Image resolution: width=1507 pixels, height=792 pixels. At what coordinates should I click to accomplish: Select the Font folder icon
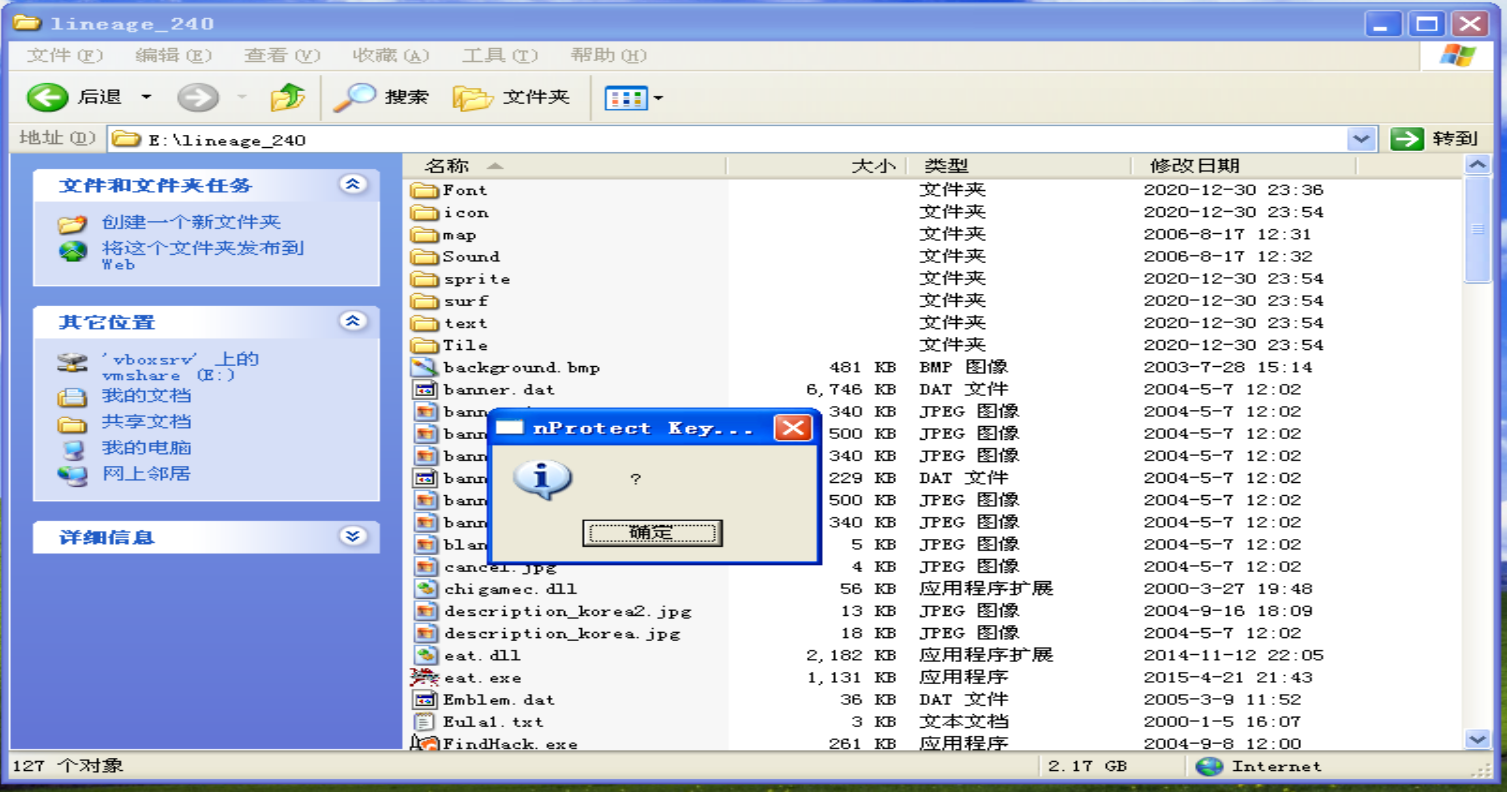pyautogui.click(x=425, y=190)
